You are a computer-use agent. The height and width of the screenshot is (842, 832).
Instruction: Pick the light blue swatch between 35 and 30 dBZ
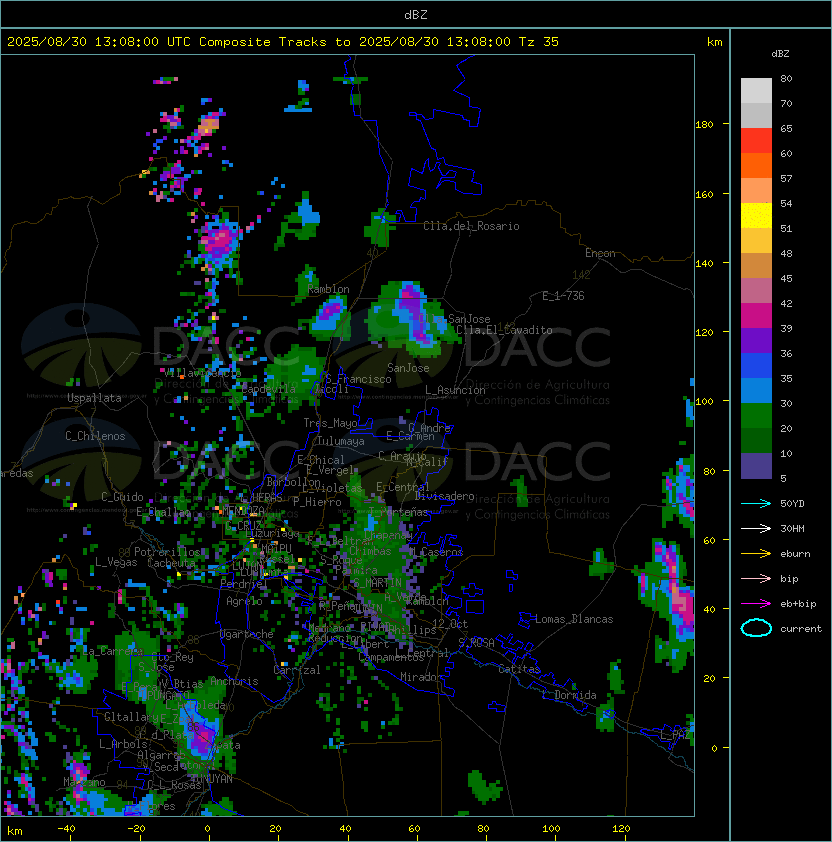coord(756,390)
